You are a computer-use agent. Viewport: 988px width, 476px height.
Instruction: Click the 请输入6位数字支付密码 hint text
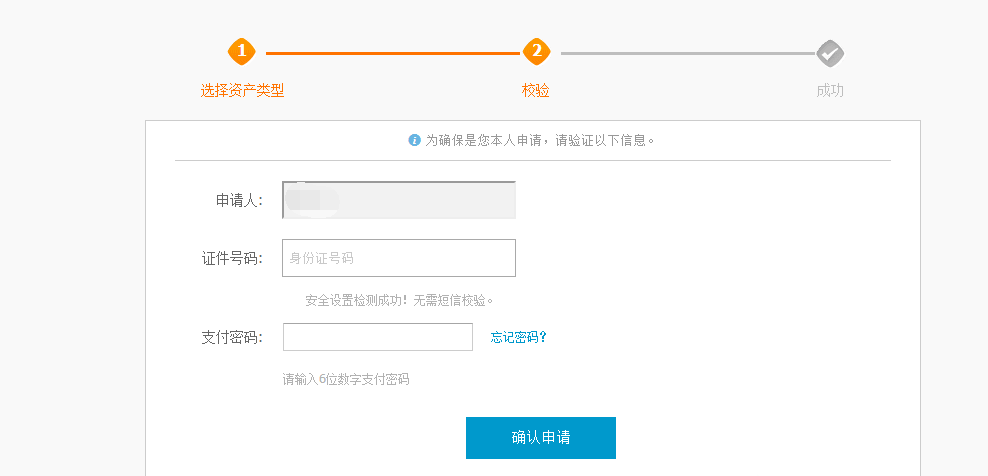[x=346, y=380]
